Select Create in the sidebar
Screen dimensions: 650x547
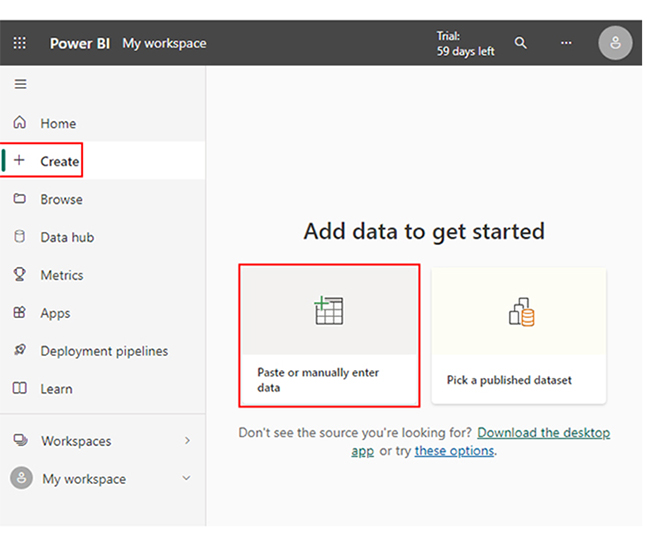click(x=59, y=161)
